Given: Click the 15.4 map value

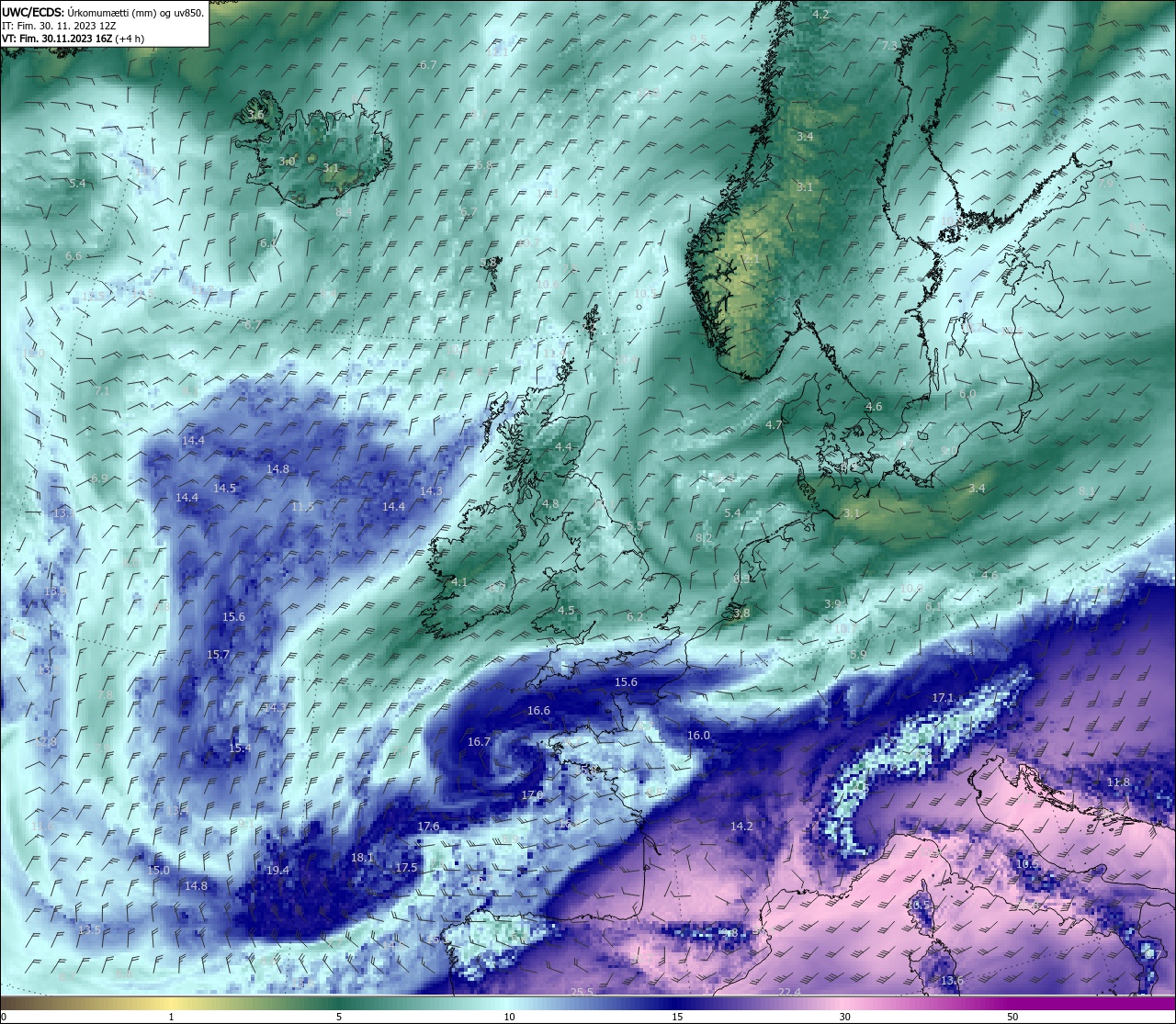Looking at the screenshot, I should 239,748.
